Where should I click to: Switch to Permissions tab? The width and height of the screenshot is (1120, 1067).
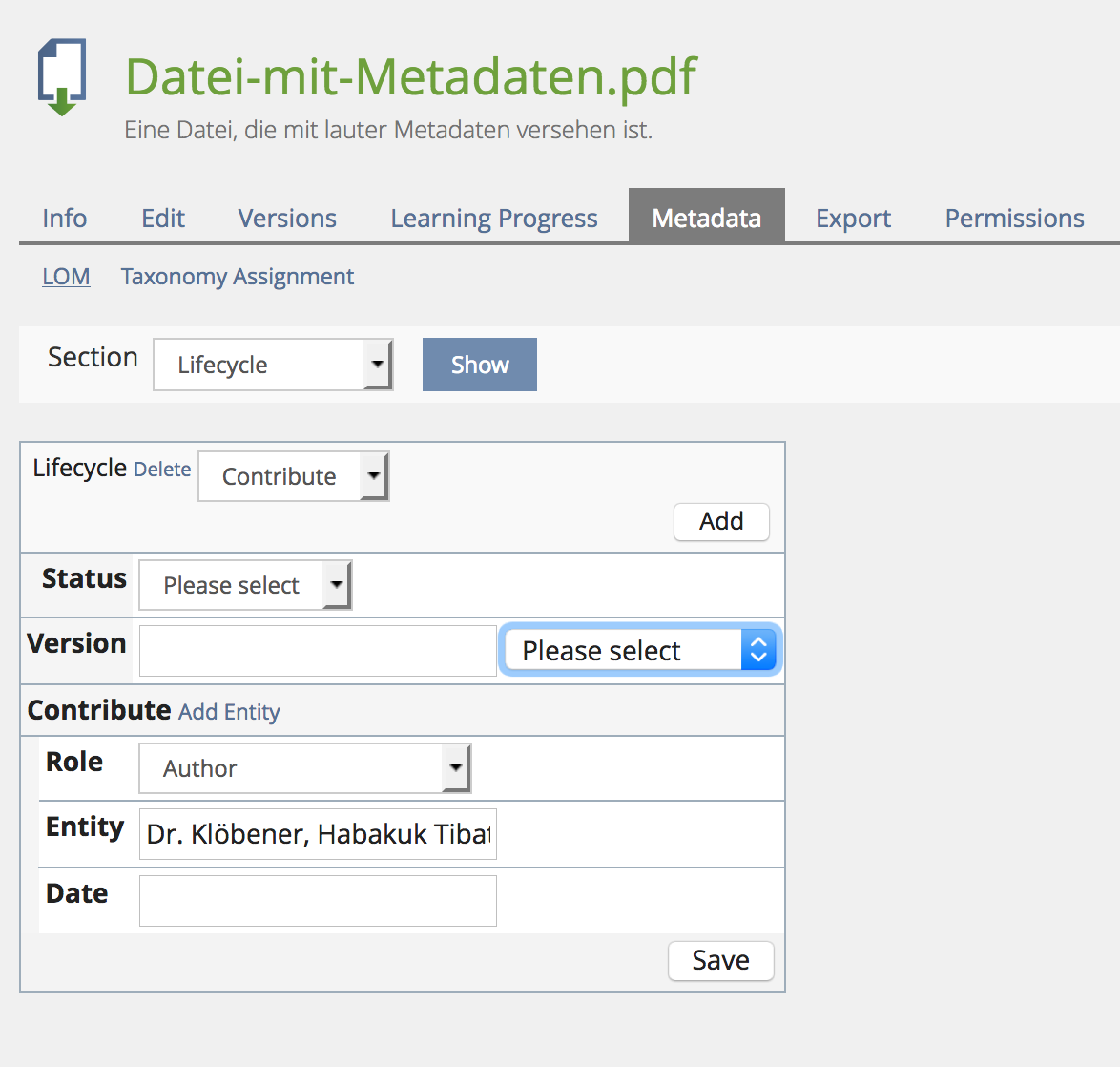click(x=1014, y=219)
